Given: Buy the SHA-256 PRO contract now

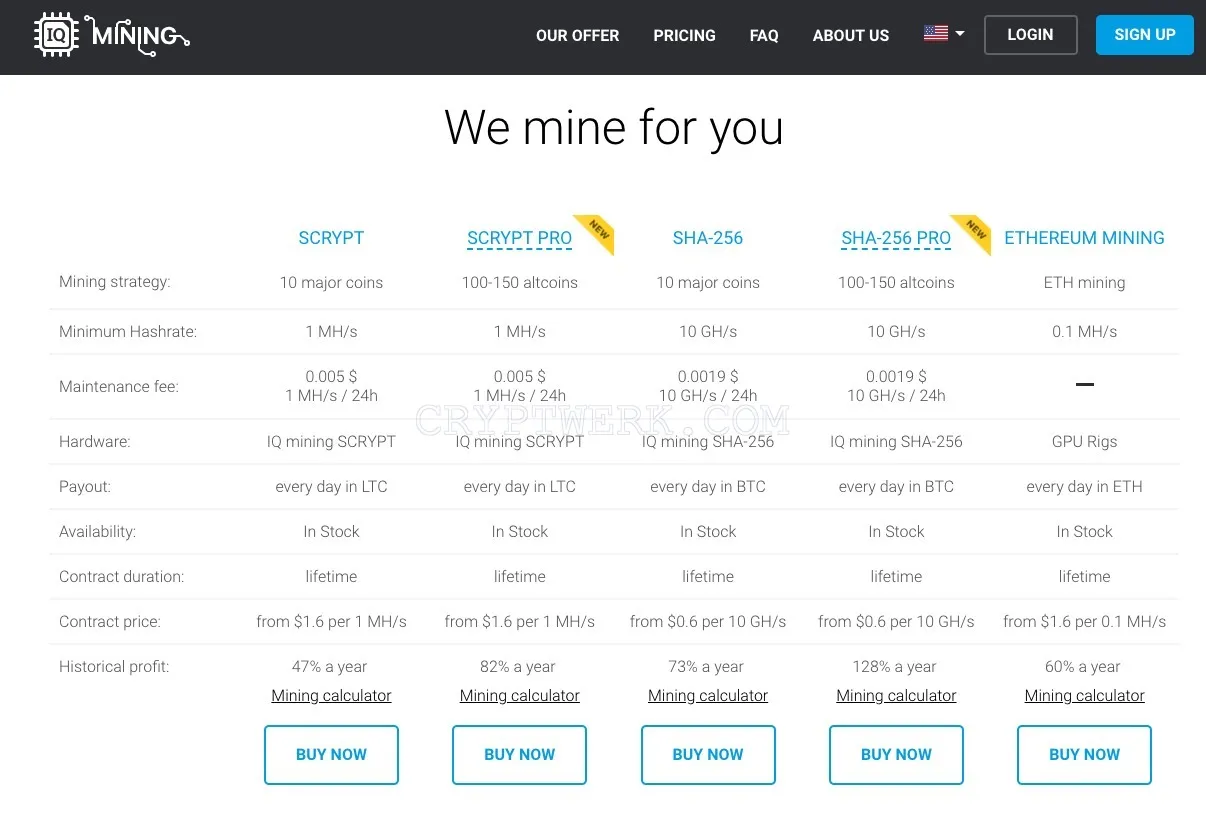Looking at the screenshot, I should 896,755.
